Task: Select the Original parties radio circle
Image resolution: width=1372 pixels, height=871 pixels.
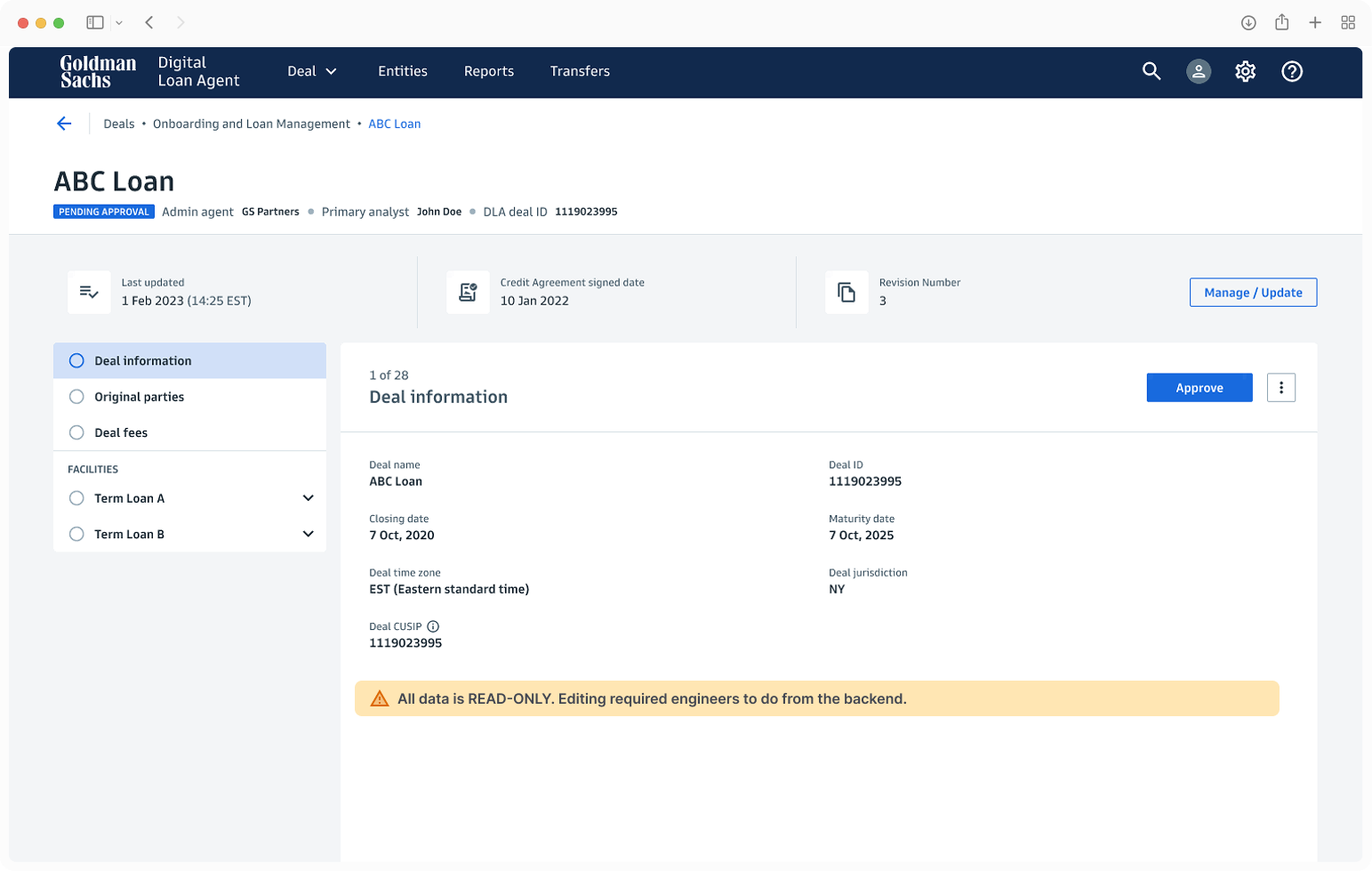Action: coord(76,397)
